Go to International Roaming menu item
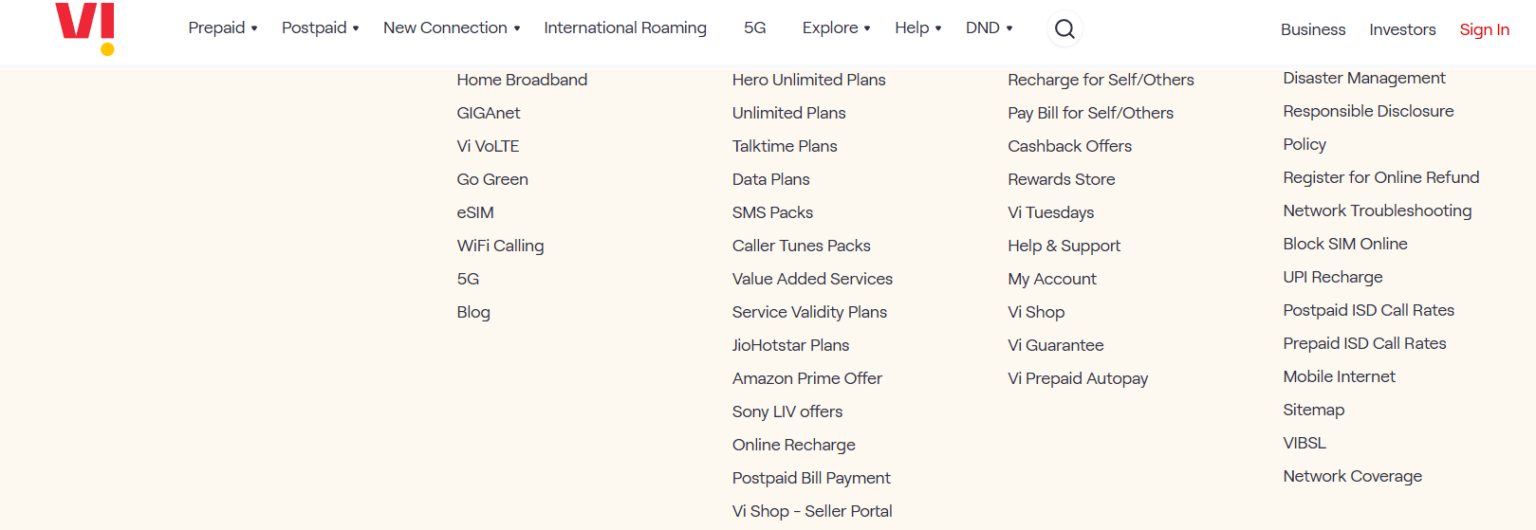The image size is (1536, 530). [x=625, y=28]
